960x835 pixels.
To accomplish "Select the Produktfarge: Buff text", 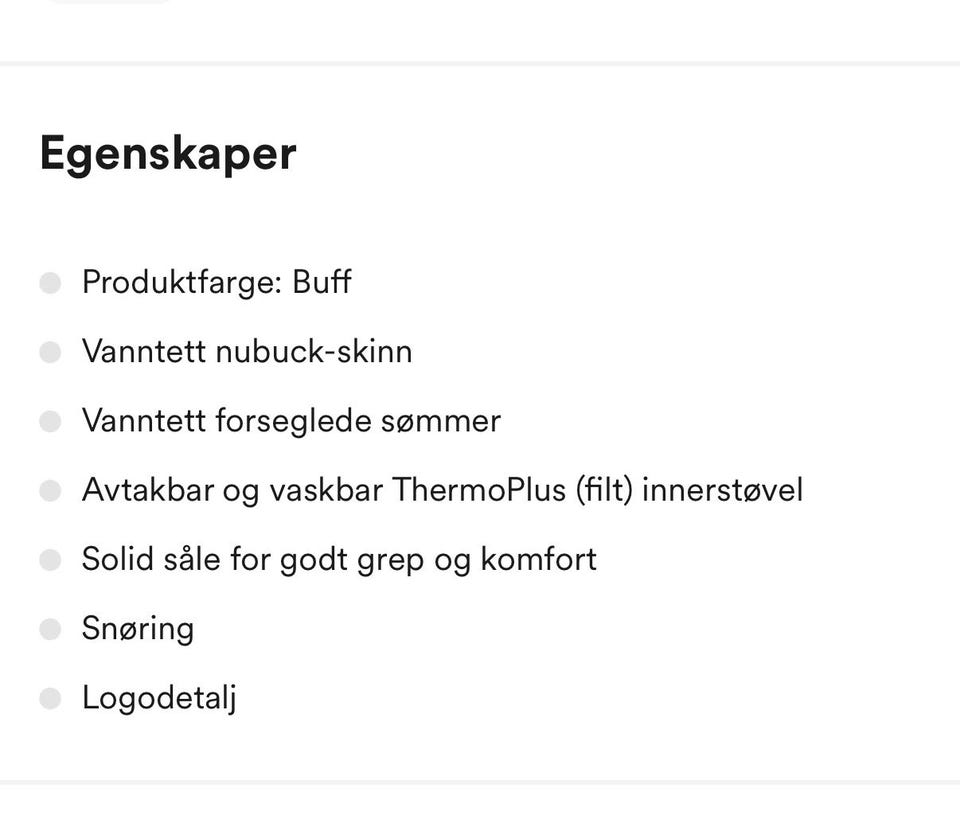I will (217, 283).
